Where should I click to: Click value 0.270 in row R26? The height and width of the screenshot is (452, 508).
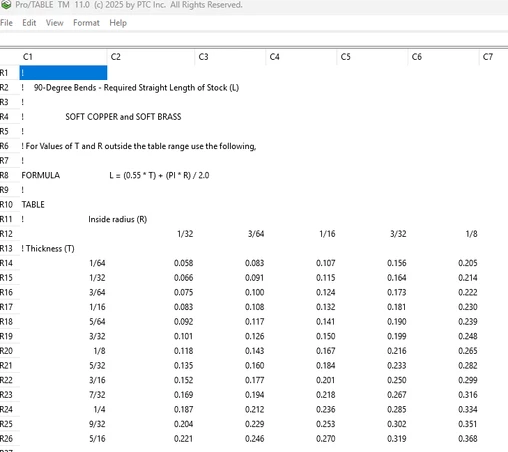point(326,439)
